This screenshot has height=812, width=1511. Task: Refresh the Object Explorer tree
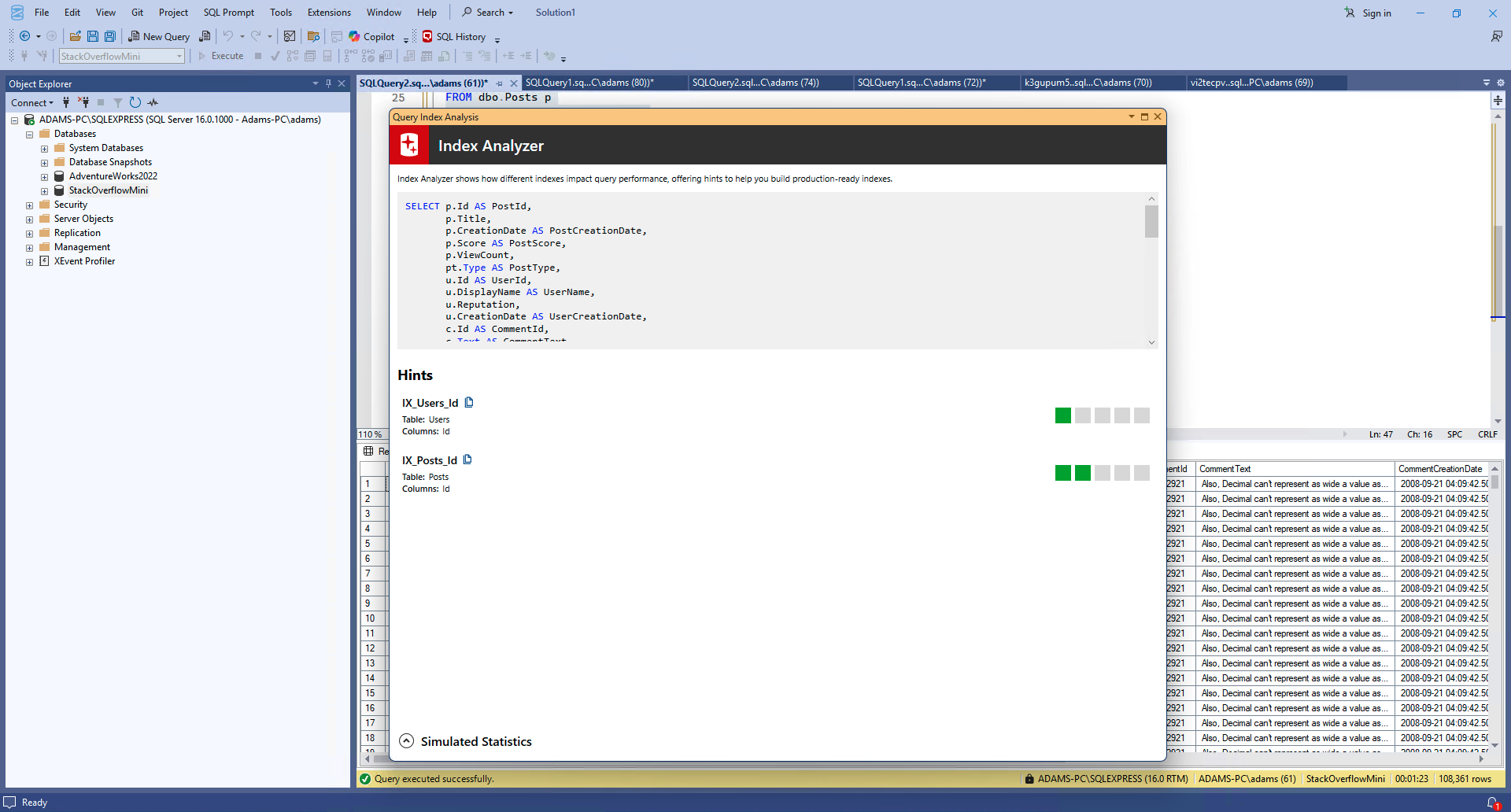click(135, 102)
